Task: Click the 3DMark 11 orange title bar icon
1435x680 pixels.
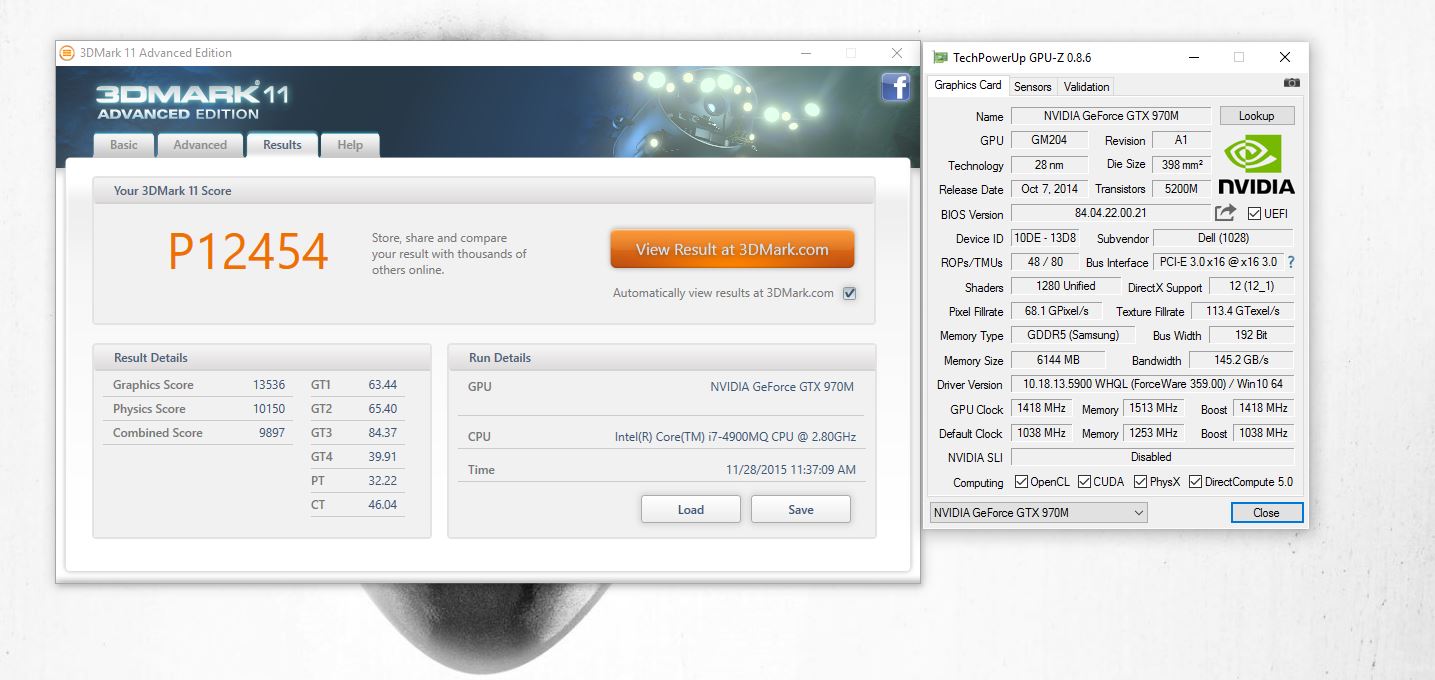Action: tap(67, 53)
